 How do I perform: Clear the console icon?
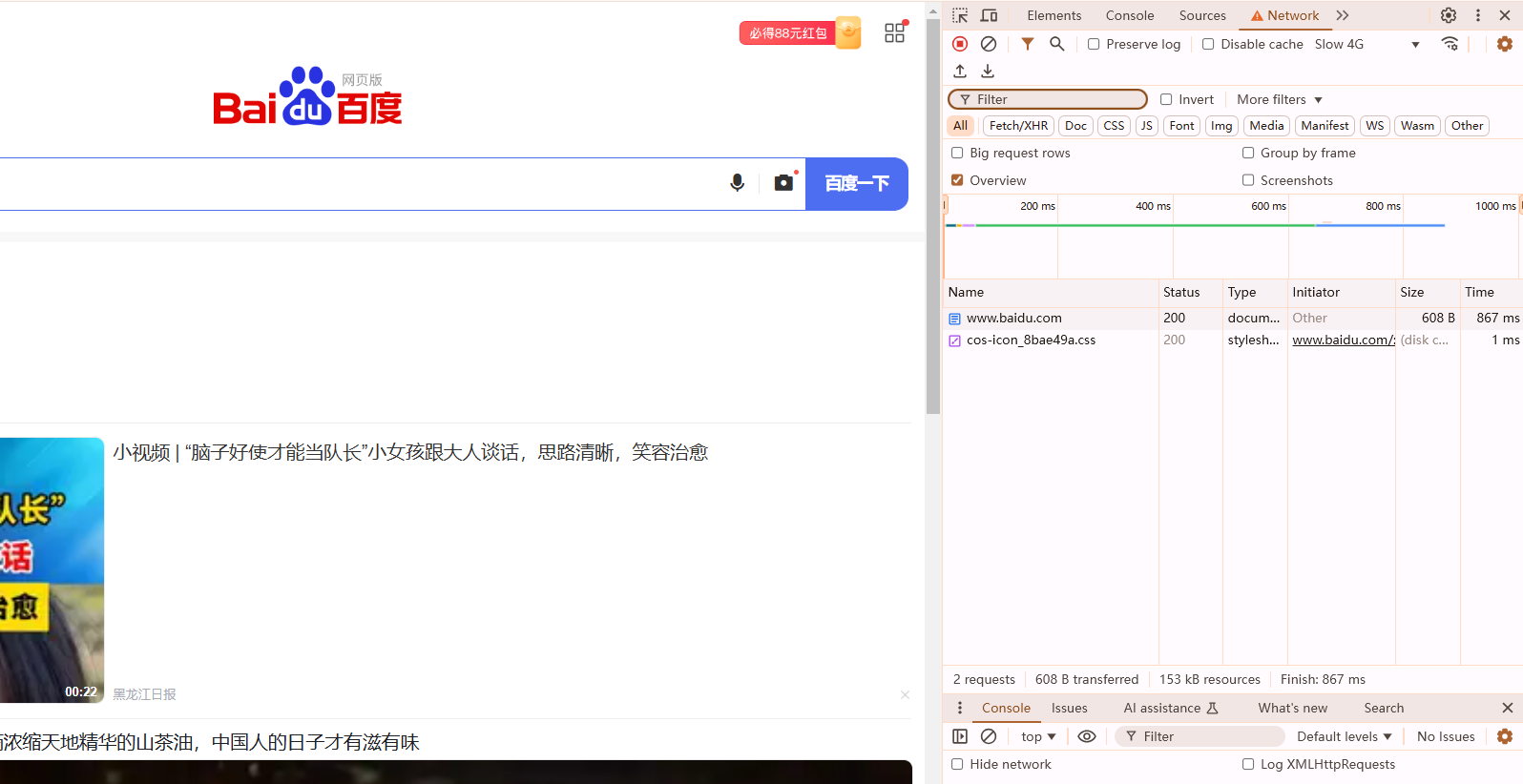pyautogui.click(x=989, y=736)
